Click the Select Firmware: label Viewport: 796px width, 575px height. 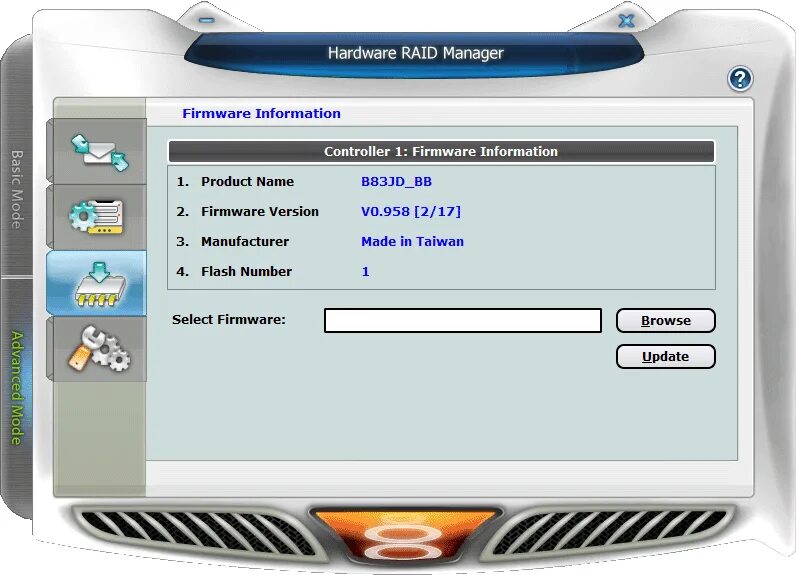(x=229, y=319)
